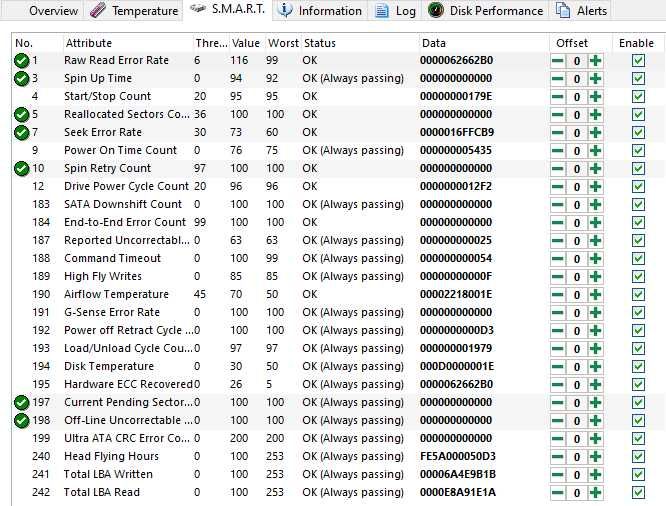
Task: Toggle Enable checkbox for Total LBA Read
Action: [638, 492]
